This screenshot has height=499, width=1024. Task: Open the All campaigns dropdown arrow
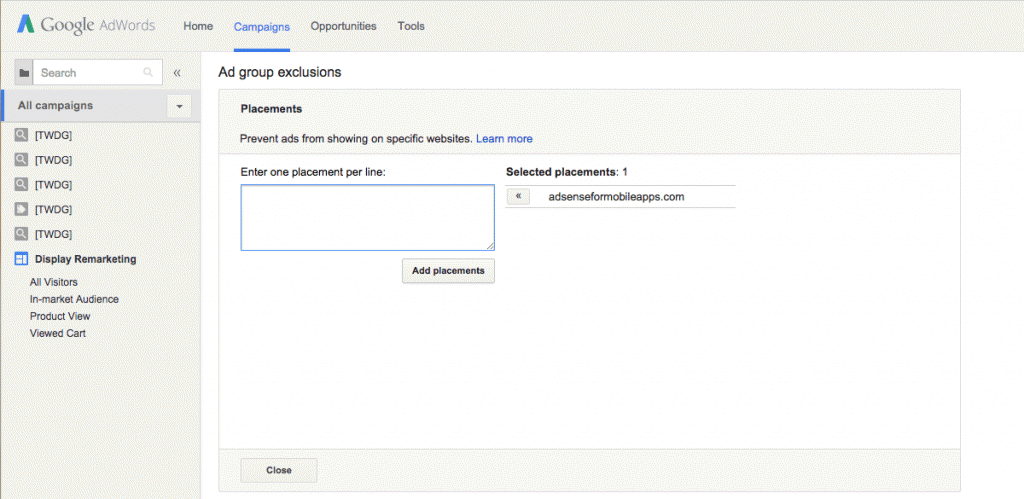pos(179,106)
